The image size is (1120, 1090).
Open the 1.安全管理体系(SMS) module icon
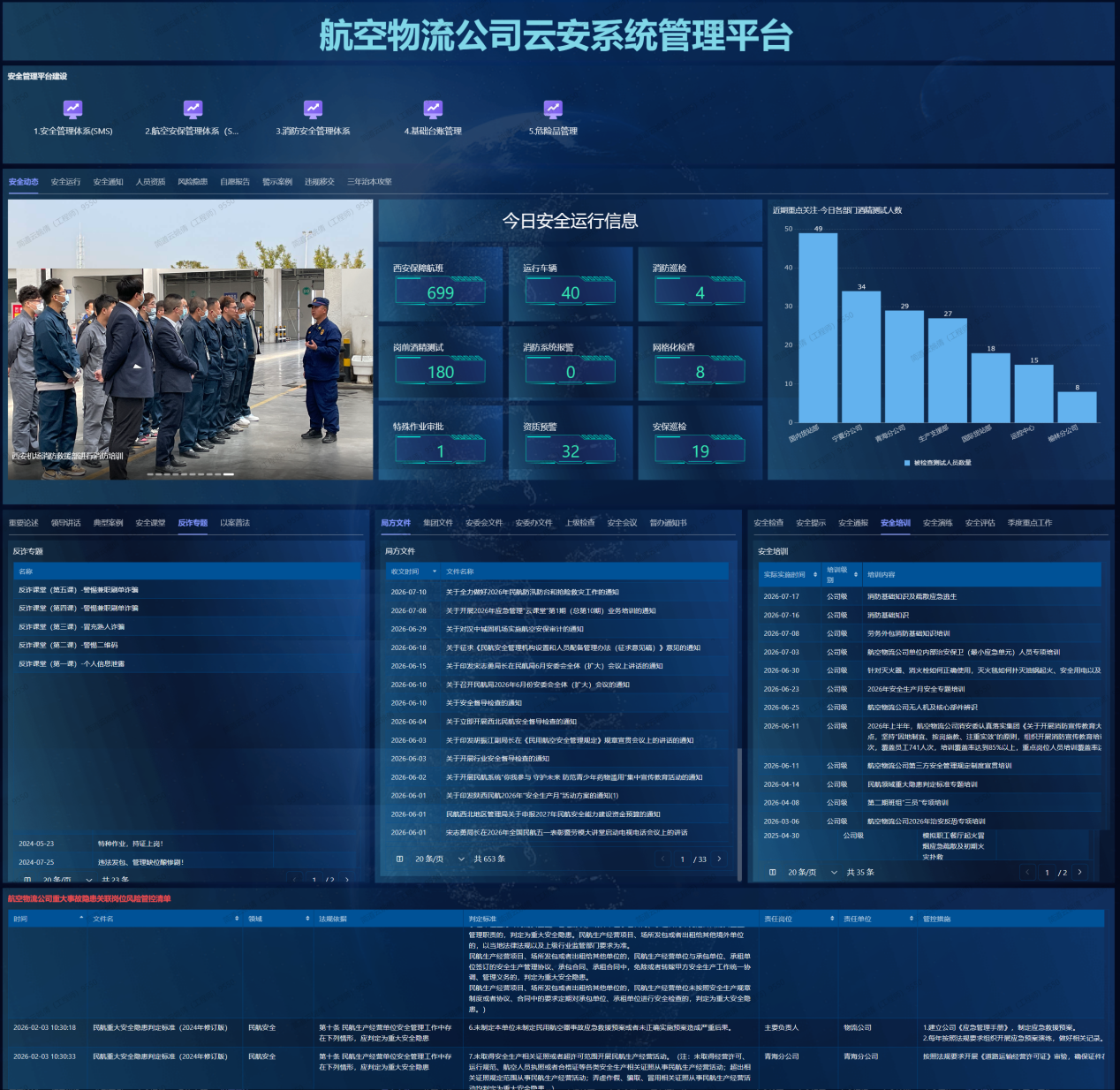pyautogui.click(x=73, y=109)
